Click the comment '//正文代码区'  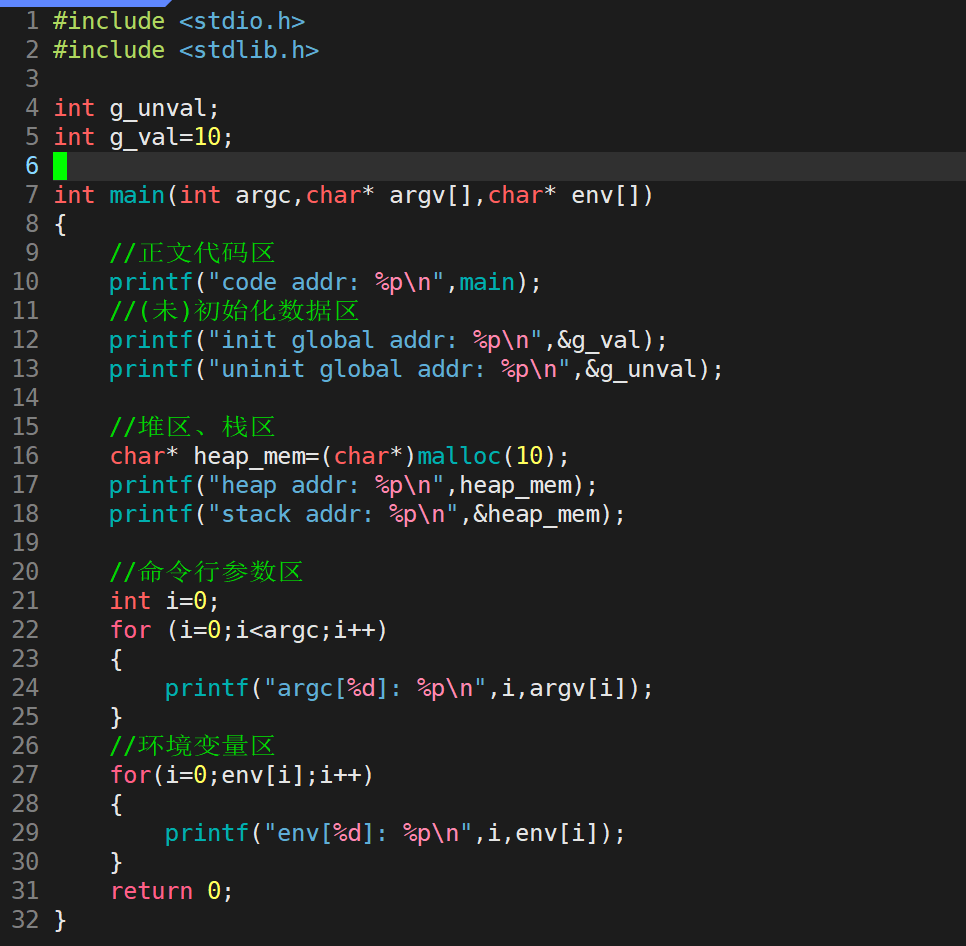(192, 253)
